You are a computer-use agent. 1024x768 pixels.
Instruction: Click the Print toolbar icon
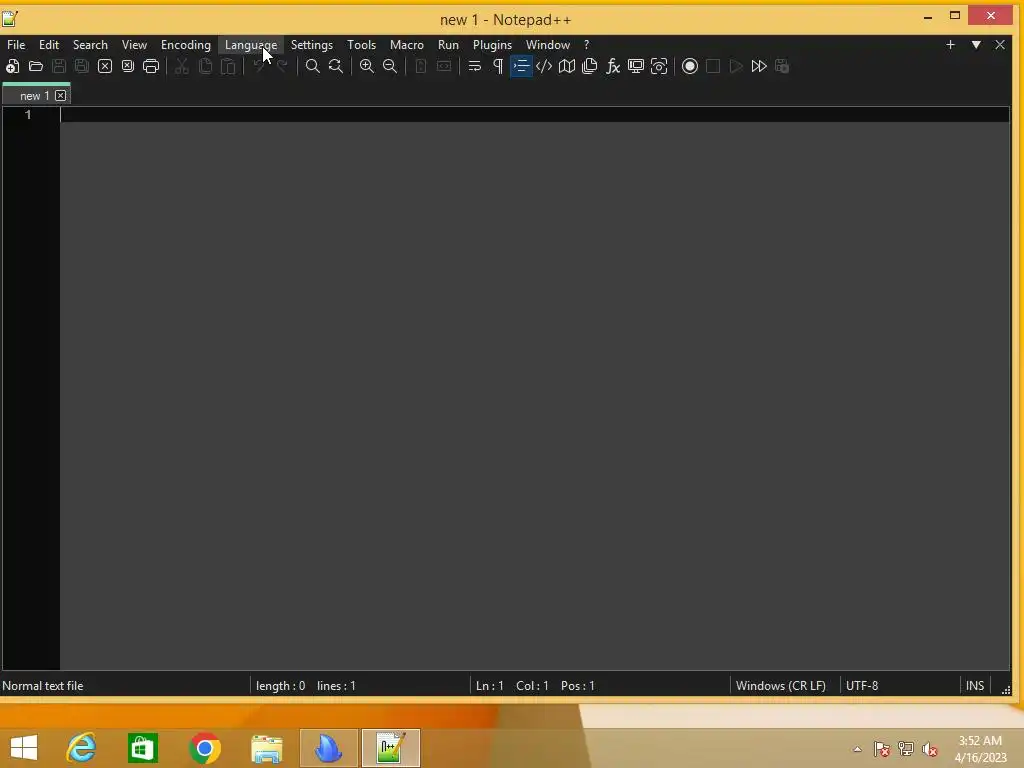[x=151, y=66]
